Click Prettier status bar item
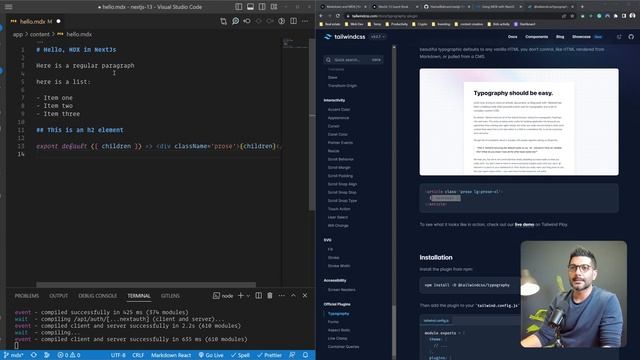 pyautogui.click(x=269, y=355)
